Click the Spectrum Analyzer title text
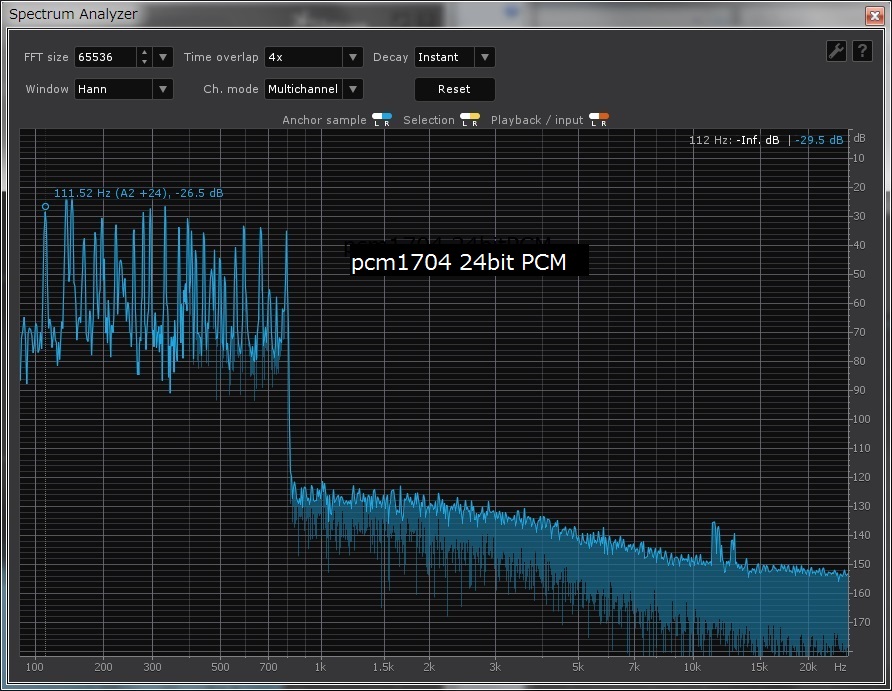Image resolution: width=892 pixels, height=691 pixels. [x=73, y=14]
